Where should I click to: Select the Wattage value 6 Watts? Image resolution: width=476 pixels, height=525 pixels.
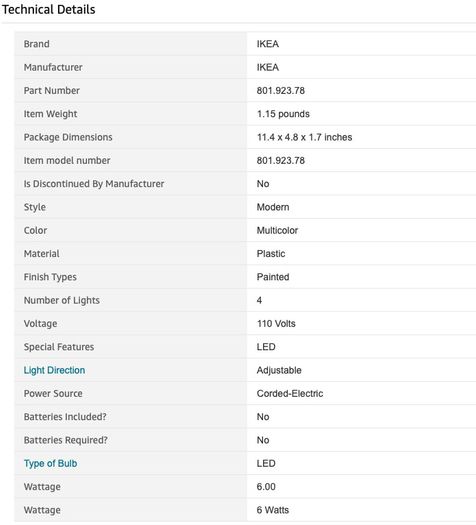coord(273,510)
